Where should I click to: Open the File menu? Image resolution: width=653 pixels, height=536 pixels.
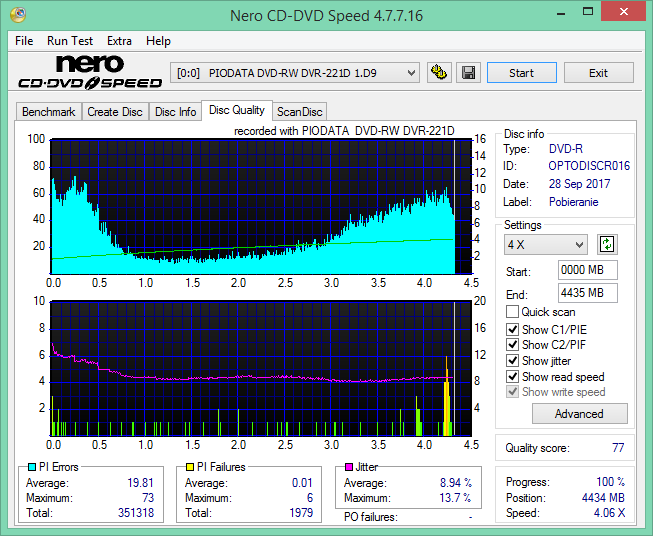tap(24, 41)
